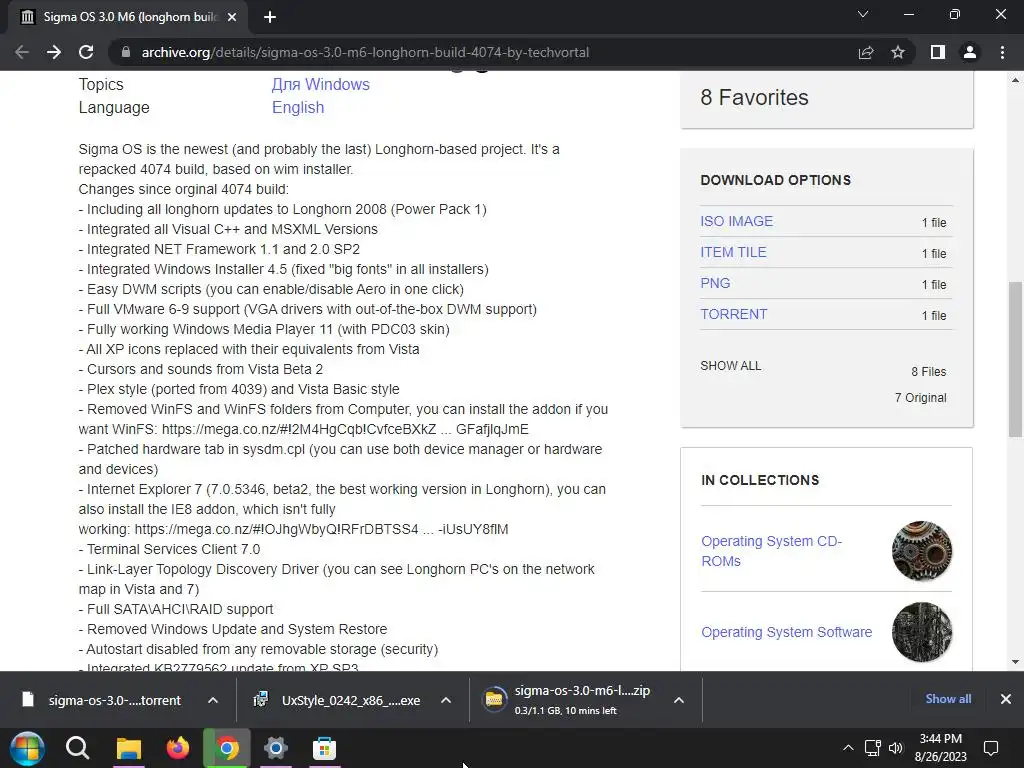This screenshot has width=1024, height=768.
Task: Open the Chrome three-dot menu
Action: tap(1002, 52)
